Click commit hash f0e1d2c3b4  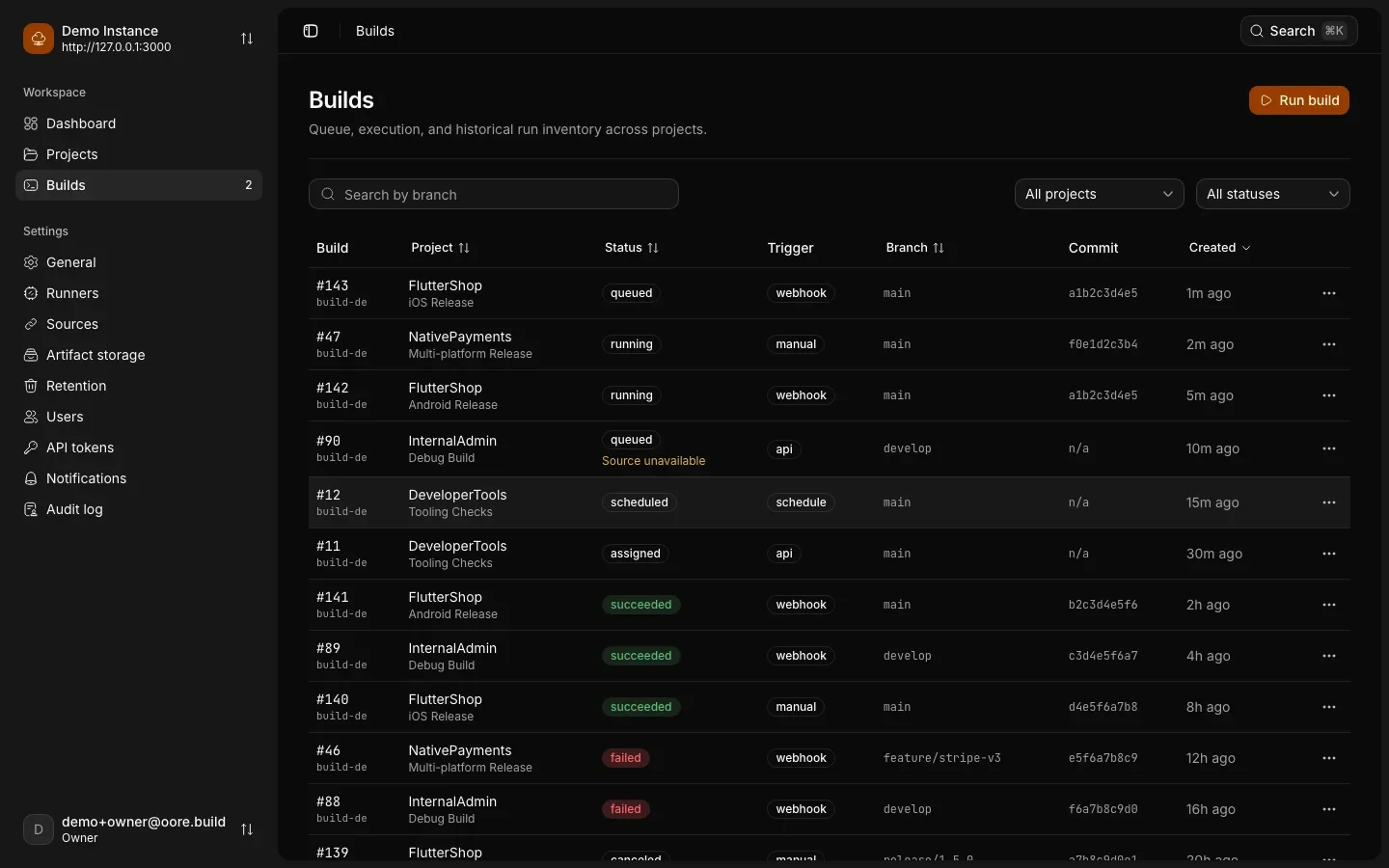pyautogui.click(x=1103, y=344)
